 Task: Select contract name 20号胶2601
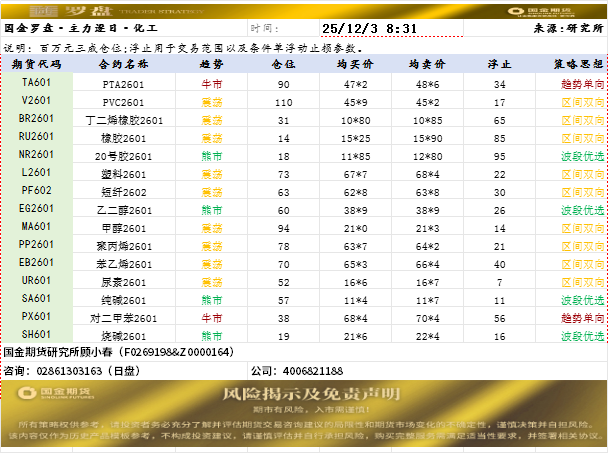123,156
